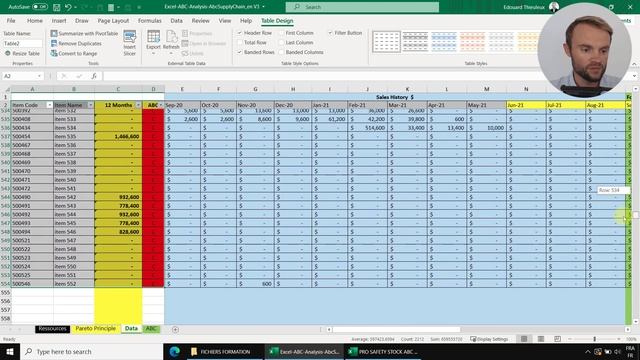
Task: Apply the first white table style
Action: click(x=386, y=42)
